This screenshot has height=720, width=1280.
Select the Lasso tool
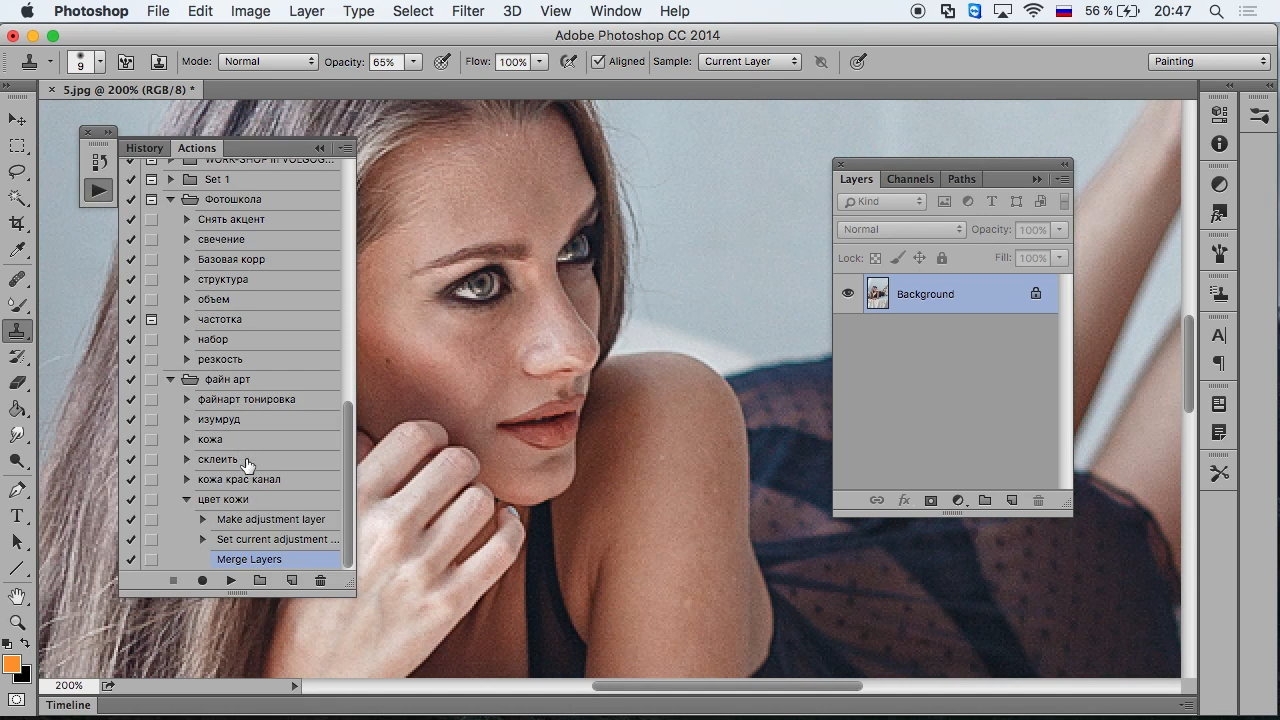(17, 172)
